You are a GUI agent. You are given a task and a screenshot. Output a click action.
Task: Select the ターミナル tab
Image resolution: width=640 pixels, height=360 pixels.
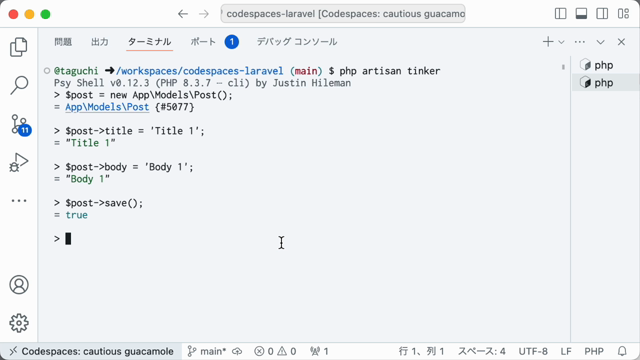tap(149, 42)
